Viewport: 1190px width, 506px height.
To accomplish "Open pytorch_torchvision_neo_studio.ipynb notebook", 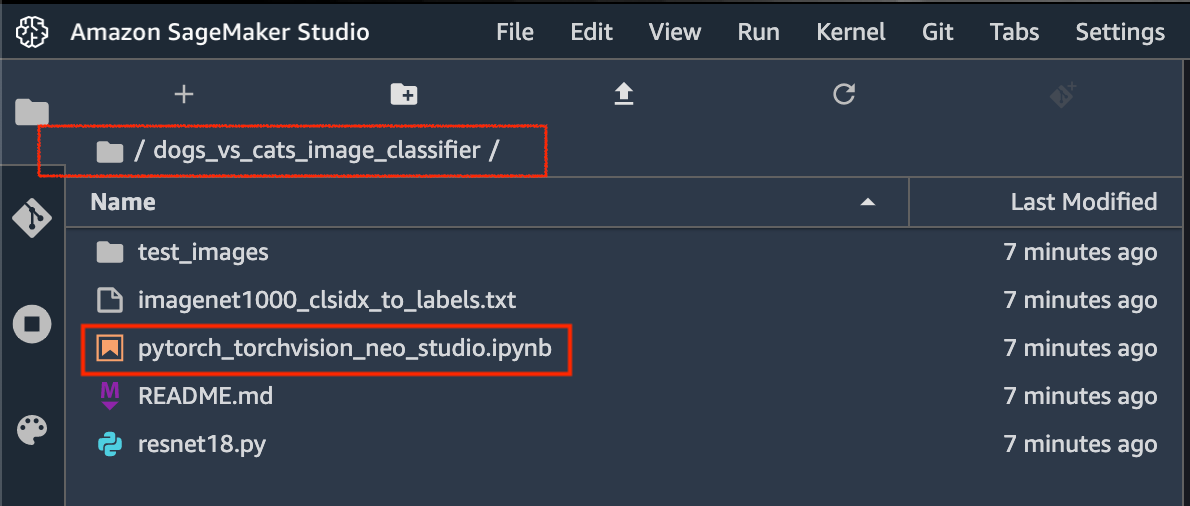I will click(x=345, y=348).
